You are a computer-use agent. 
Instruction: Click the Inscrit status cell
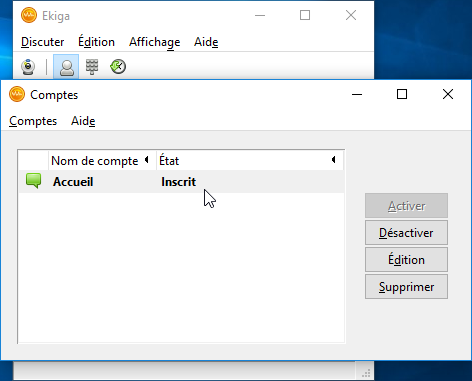tap(179, 182)
